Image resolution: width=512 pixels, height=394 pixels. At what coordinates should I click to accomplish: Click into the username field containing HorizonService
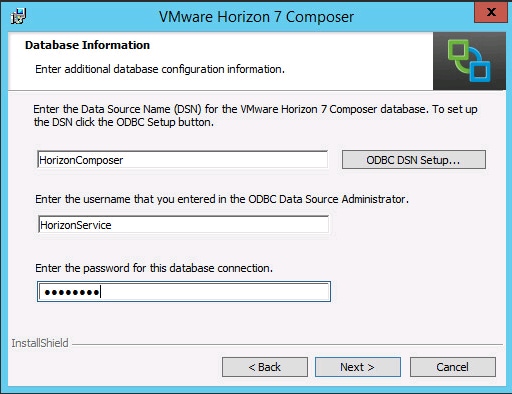(184, 225)
